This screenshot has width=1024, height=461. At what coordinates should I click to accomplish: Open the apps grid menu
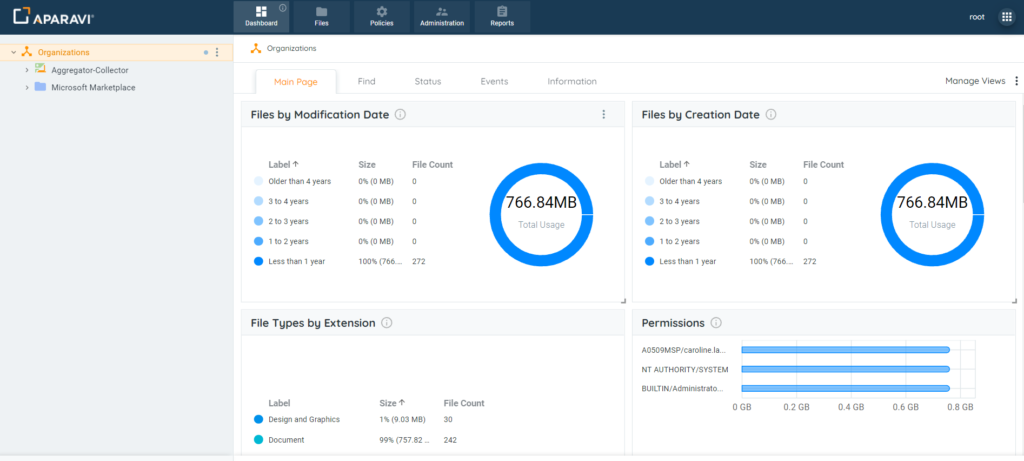(x=1007, y=17)
